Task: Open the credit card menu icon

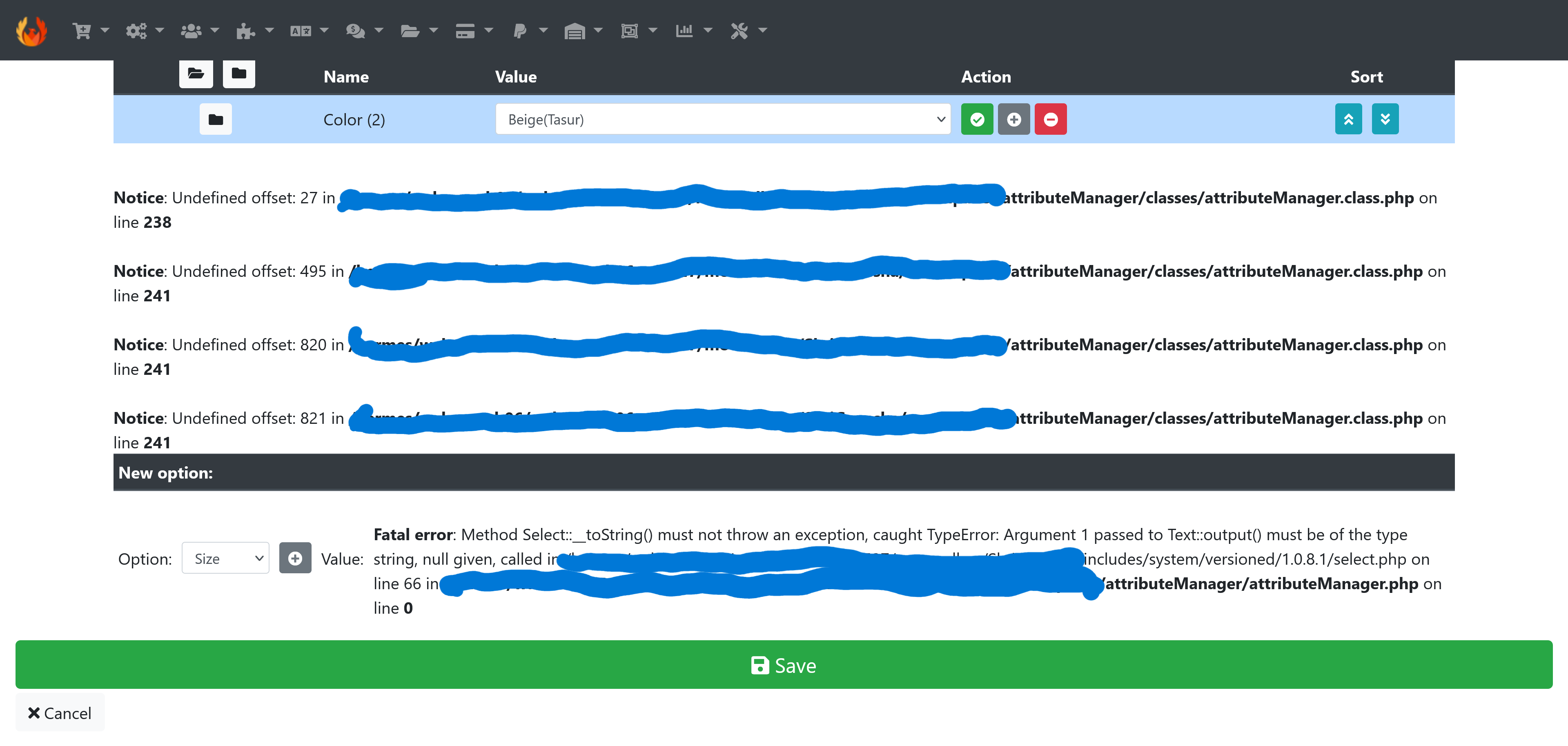Action: pos(465,31)
